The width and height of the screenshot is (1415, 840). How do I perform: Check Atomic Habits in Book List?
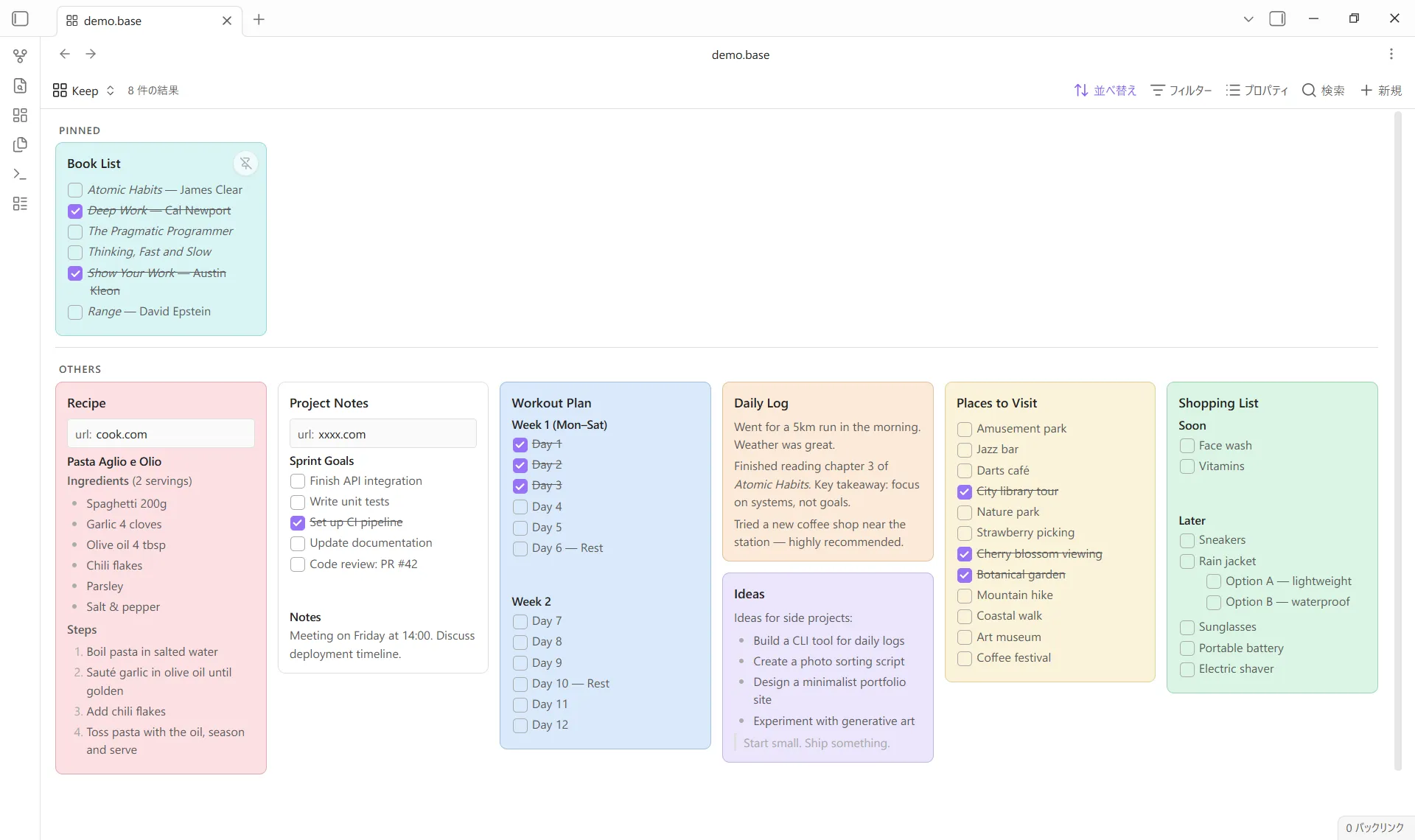pos(75,190)
